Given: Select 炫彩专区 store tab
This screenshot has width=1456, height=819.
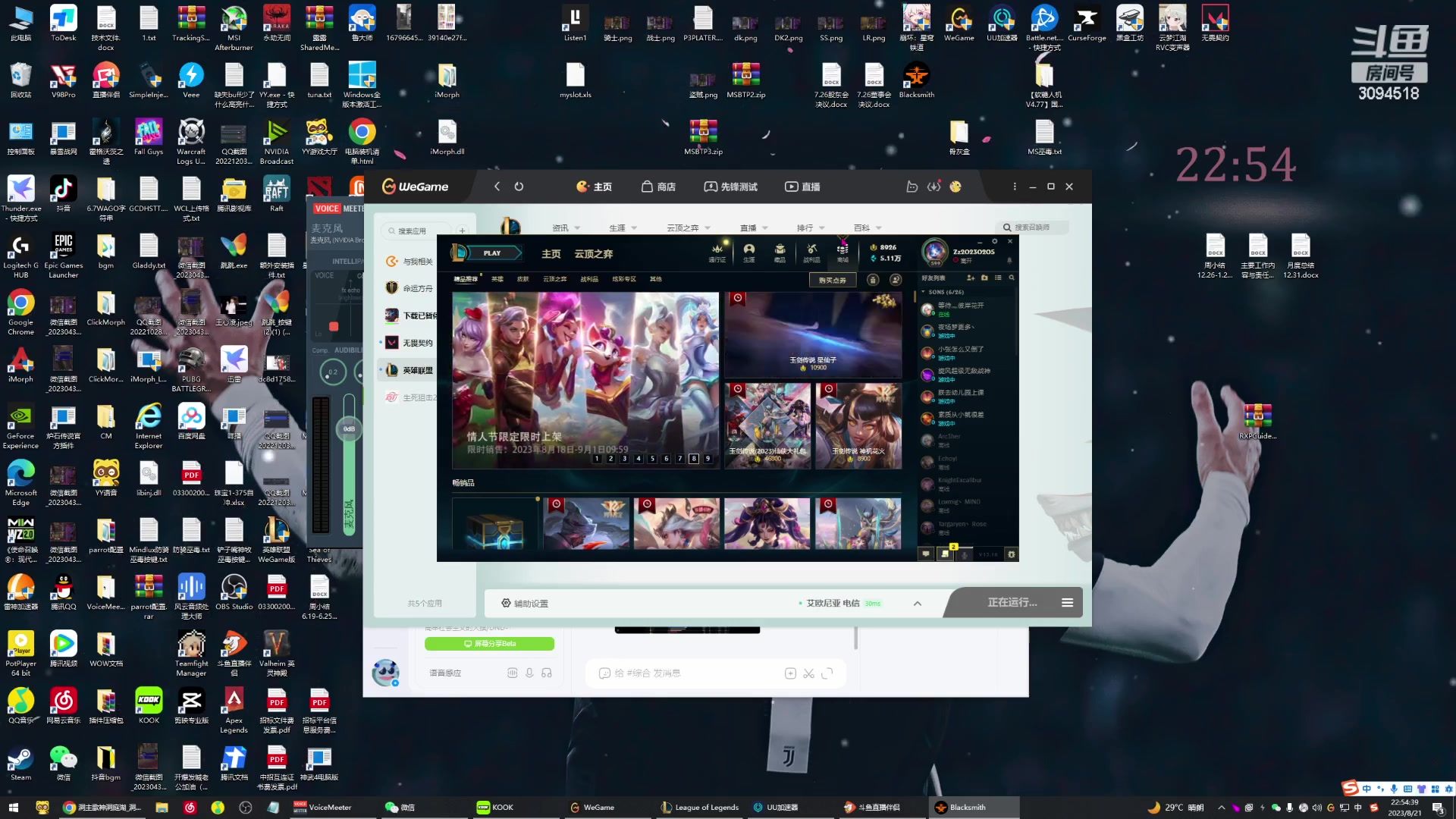Looking at the screenshot, I should tap(624, 279).
